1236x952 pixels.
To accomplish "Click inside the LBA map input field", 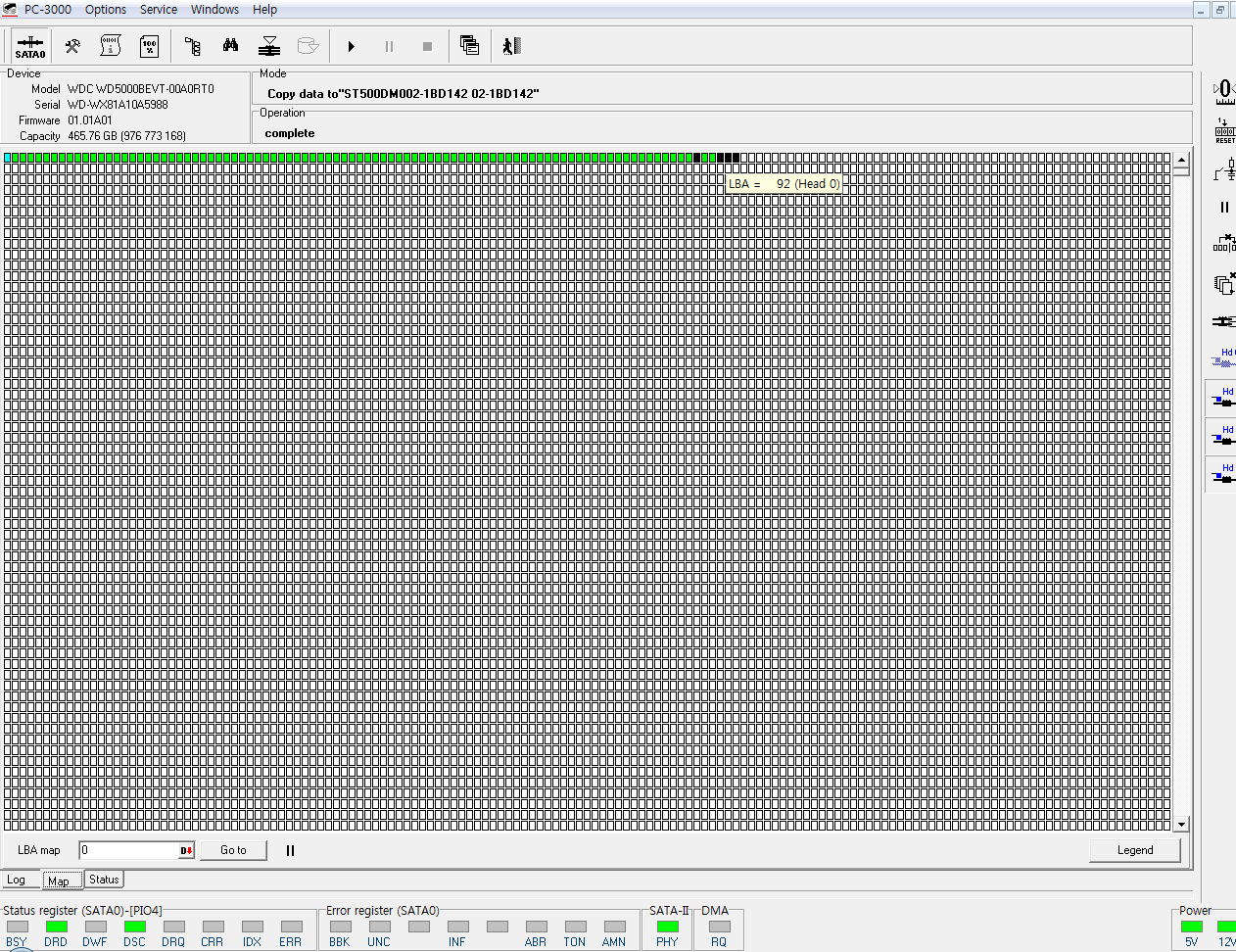I will (129, 850).
